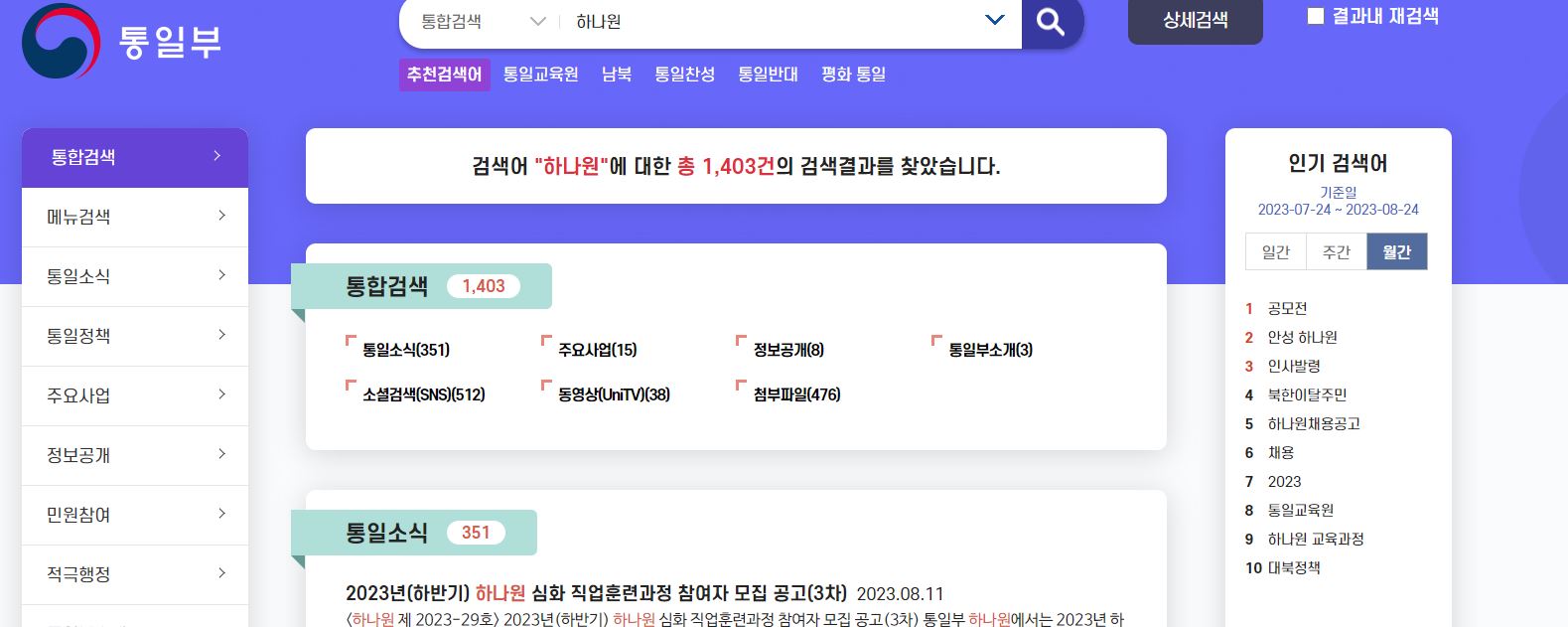Click recommended keyword 평화 통일
Image resolution: width=1568 pixels, height=627 pixels.
(854, 75)
